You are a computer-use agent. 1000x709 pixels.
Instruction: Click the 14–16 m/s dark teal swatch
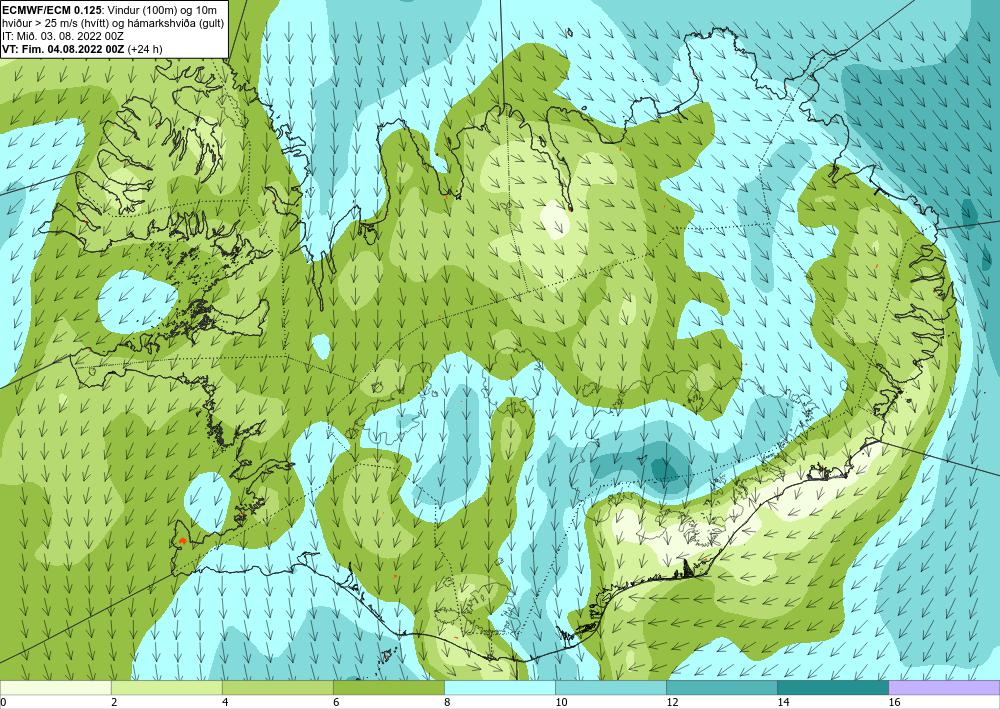click(x=833, y=688)
